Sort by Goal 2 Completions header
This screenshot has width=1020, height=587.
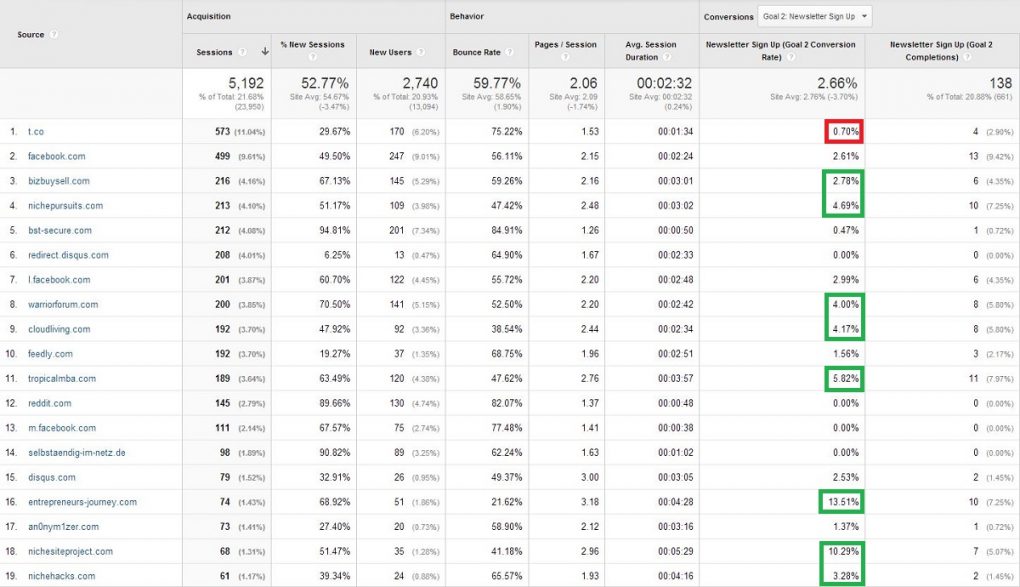pyautogui.click(x=941, y=51)
